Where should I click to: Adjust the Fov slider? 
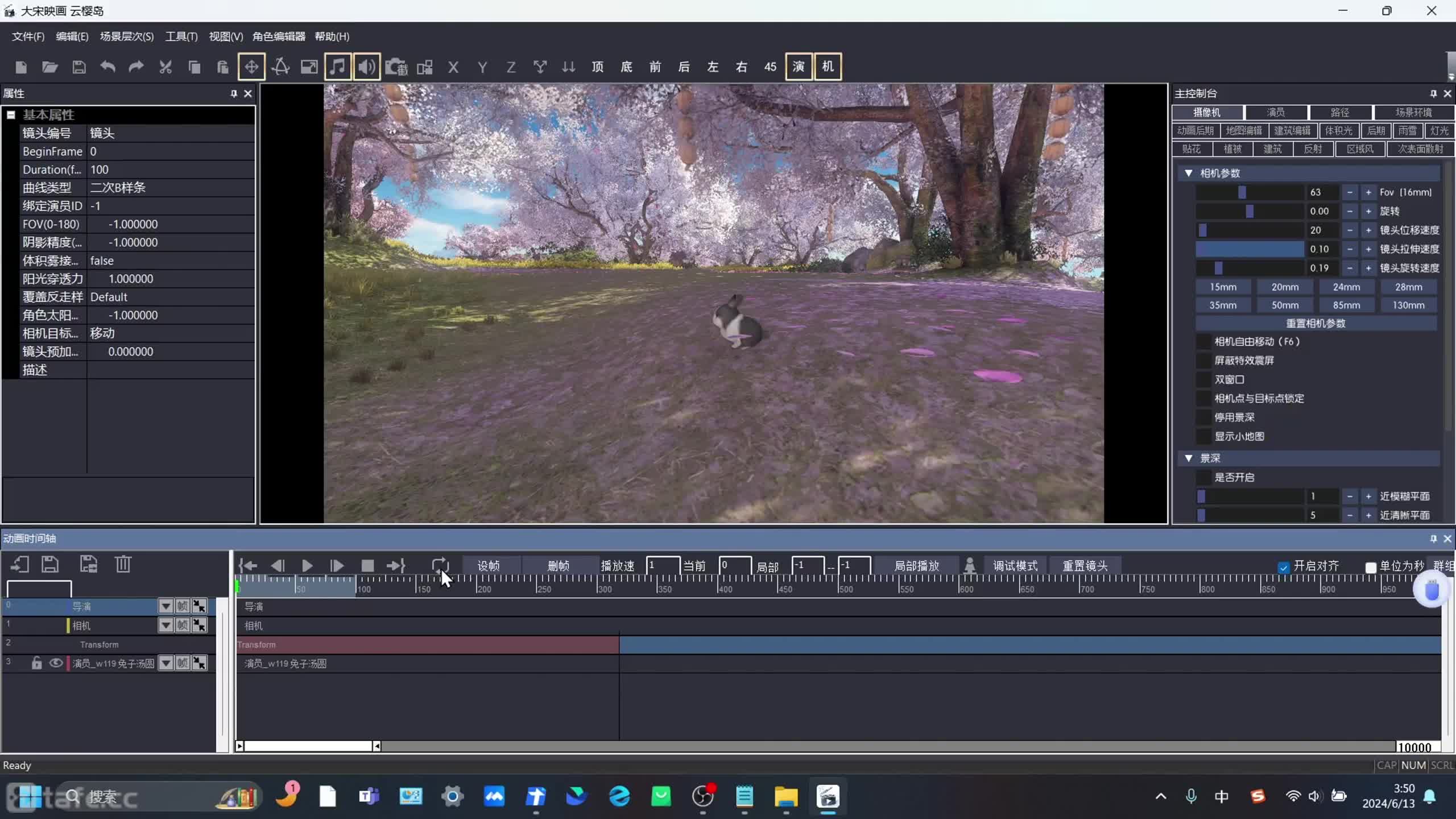(x=1250, y=192)
